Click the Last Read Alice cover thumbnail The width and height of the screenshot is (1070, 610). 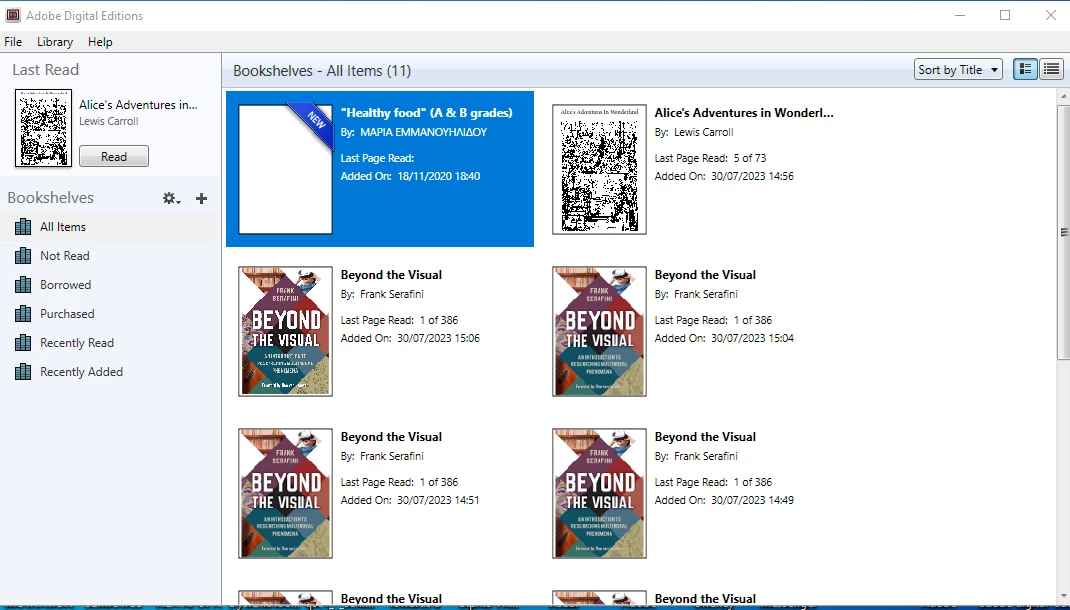click(44, 128)
